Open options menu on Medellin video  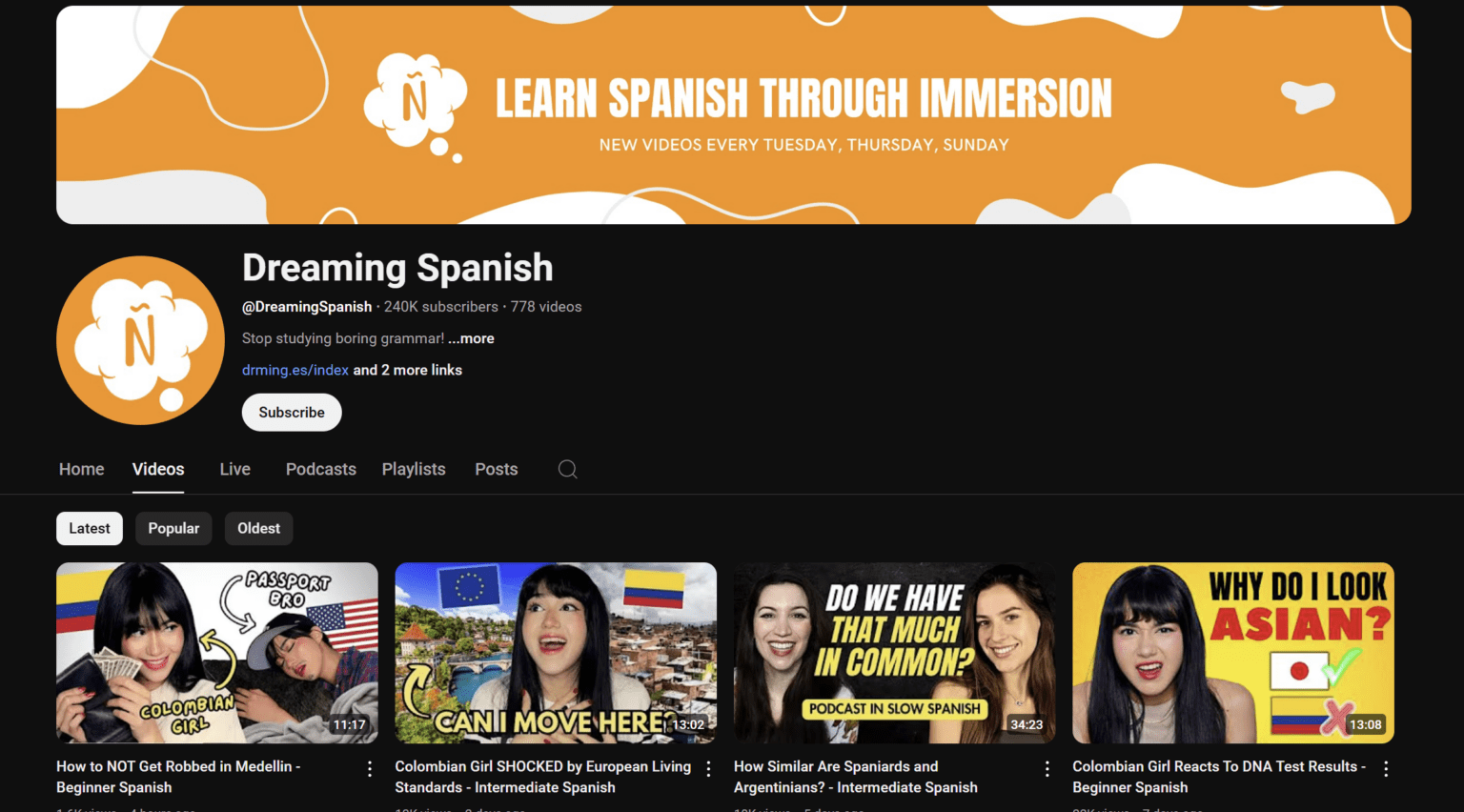[x=369, y=767]
